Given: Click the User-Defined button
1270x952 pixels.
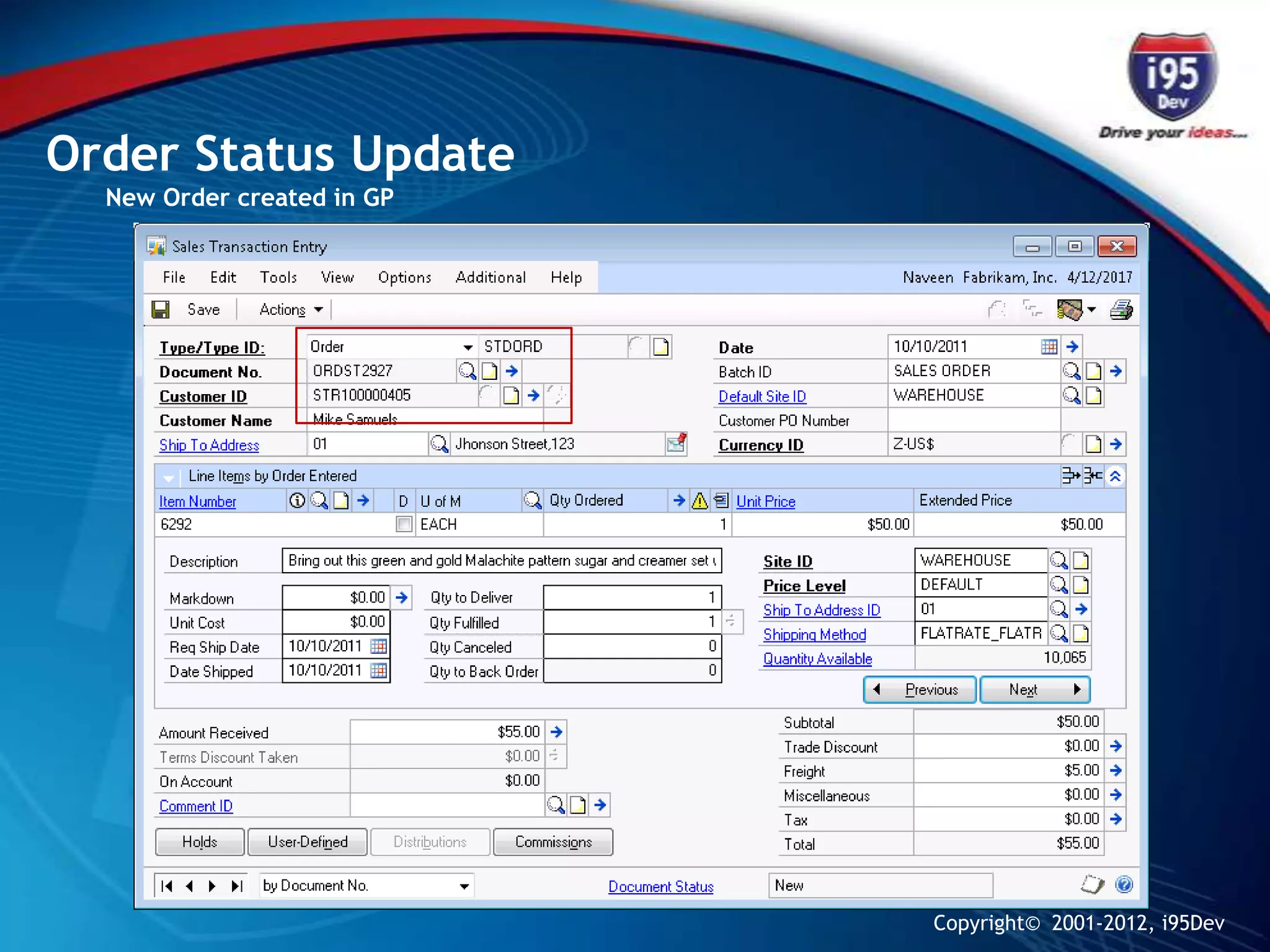Looking at the screenshot, I should click(308, 842).
